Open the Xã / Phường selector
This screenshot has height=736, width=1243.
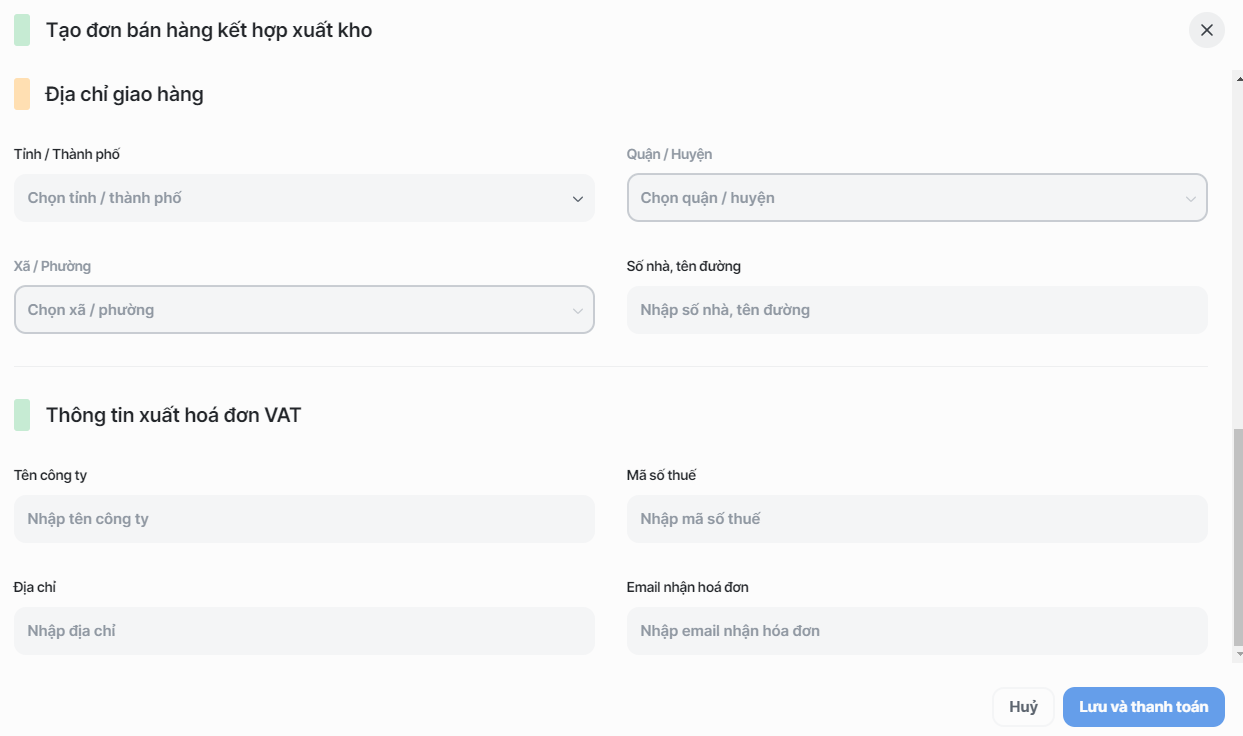304,310
